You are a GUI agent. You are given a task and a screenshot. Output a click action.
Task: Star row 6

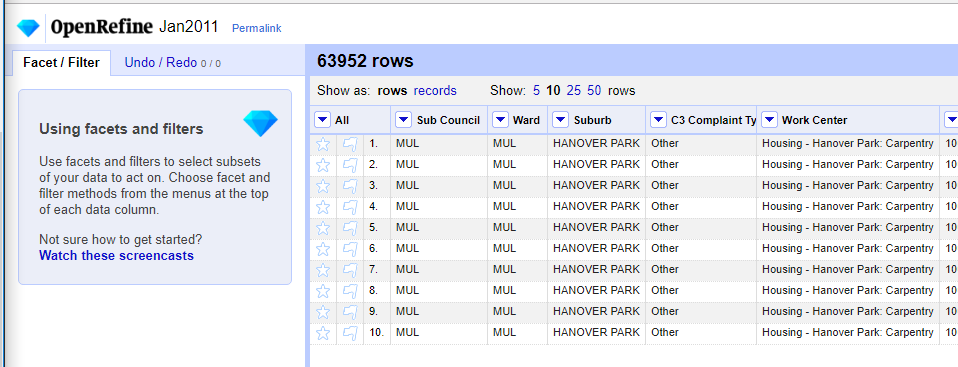tap(323, 249)
